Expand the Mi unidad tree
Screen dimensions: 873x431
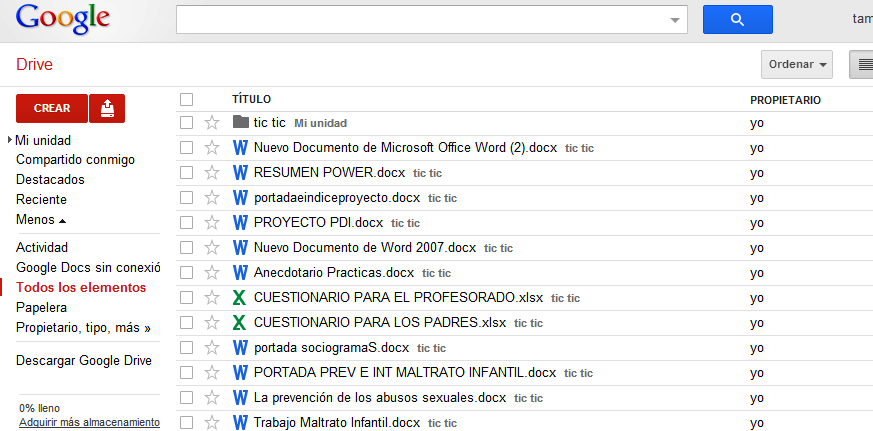click(10, 140)
